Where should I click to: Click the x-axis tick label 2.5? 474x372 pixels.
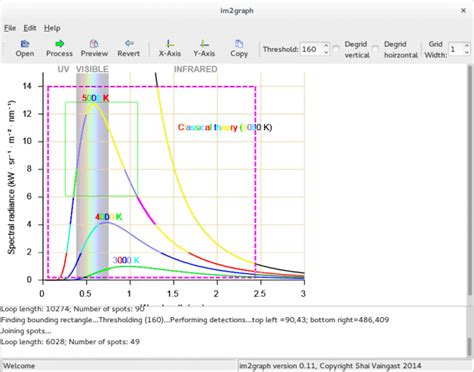260,294
